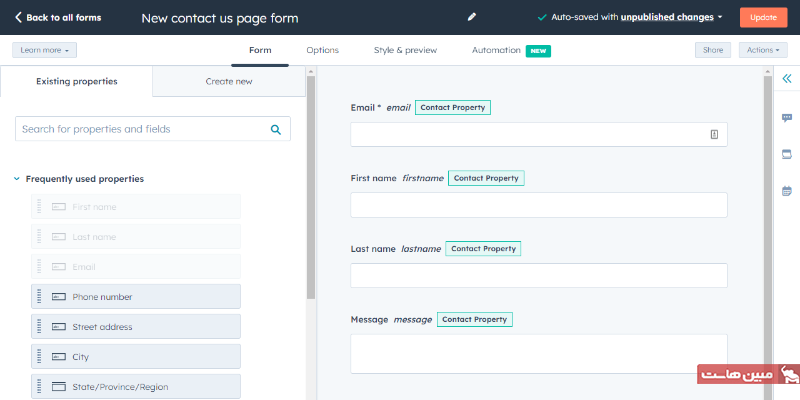Image resolution: width=800 pixels, height=400 pixels.
Task: Click the pencil icon to edit form name
Action: 471,17
